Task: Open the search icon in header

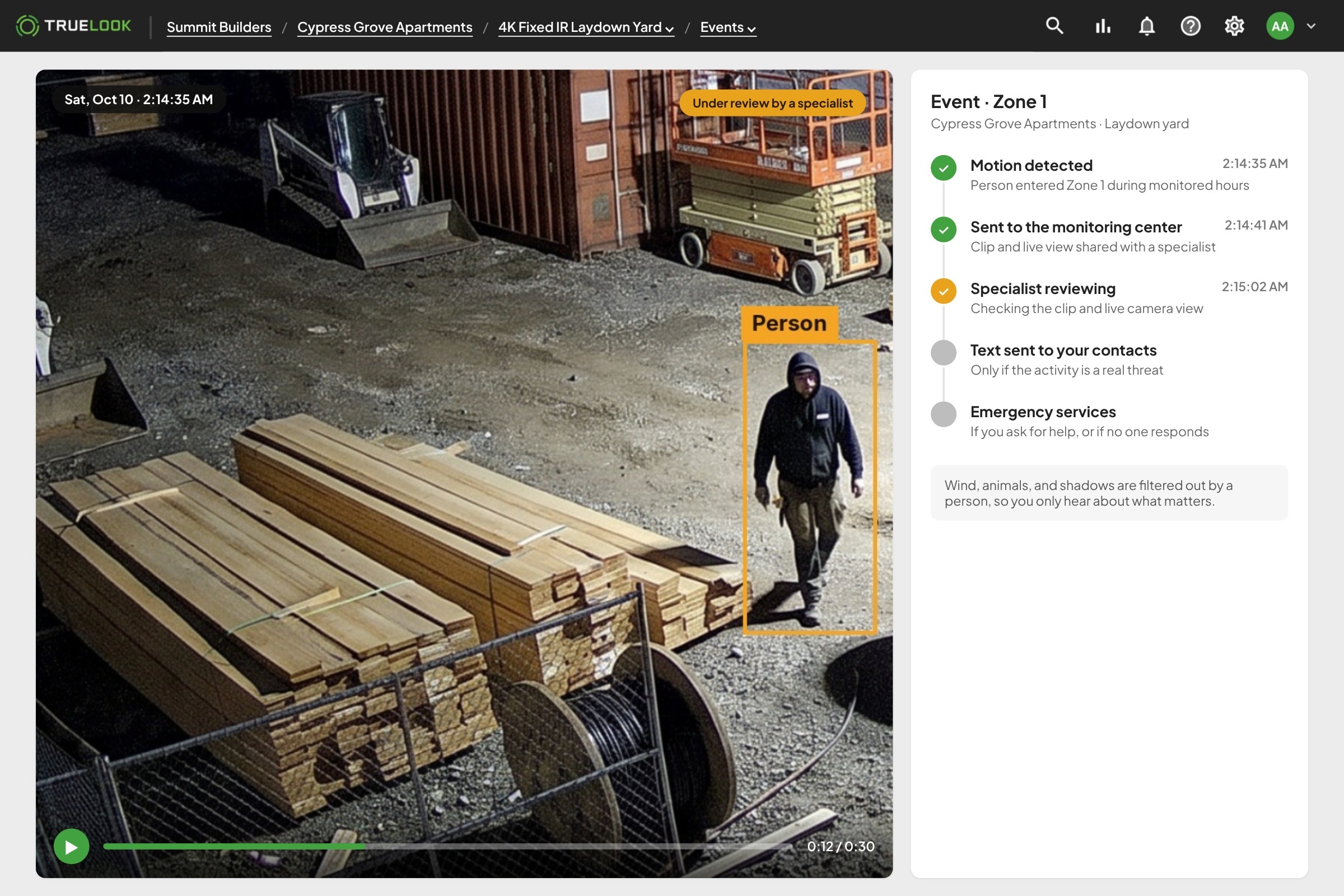Action: (x=1054, y=26)
